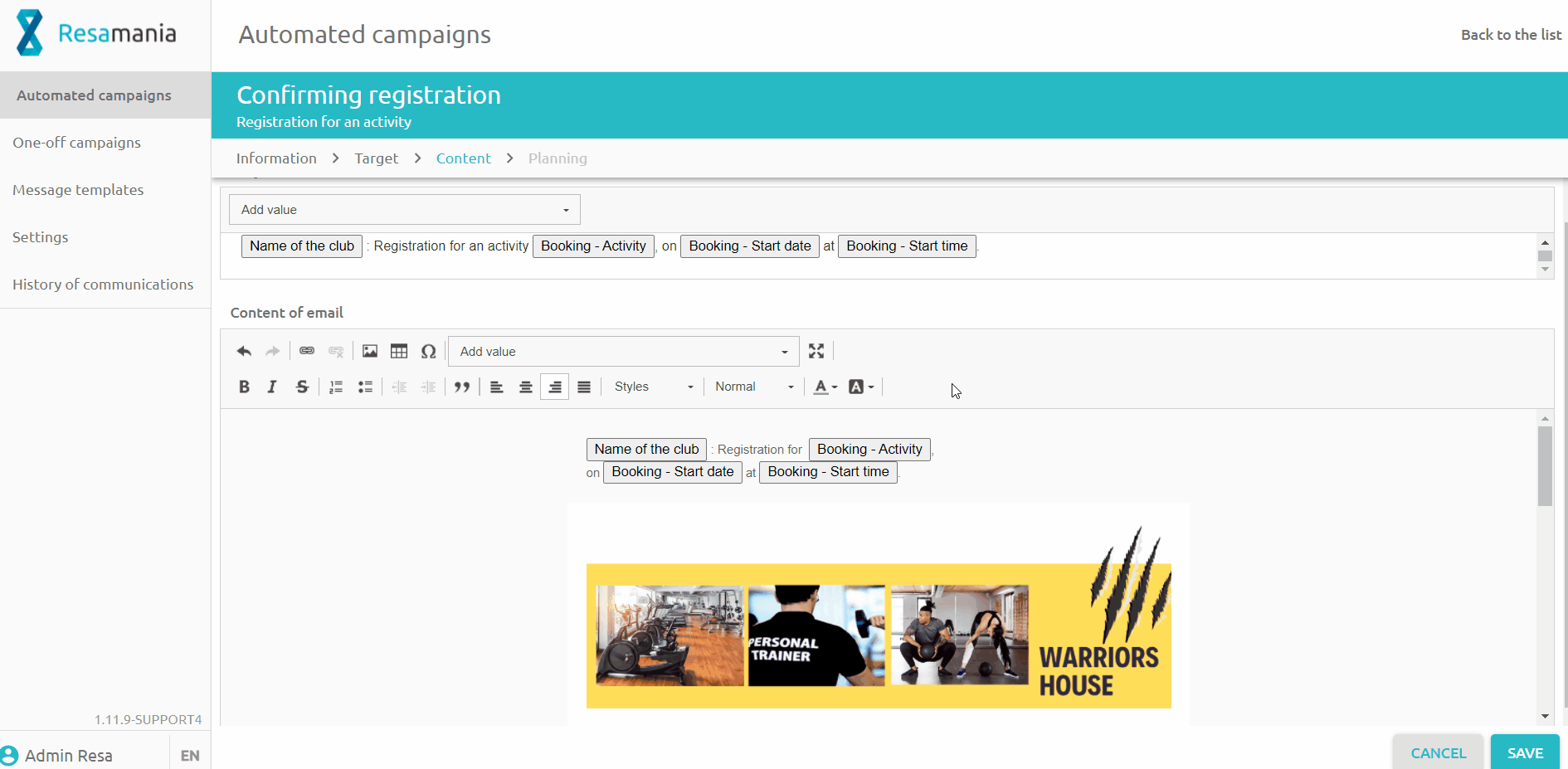This screenshot has height=769, width=1568.
Task: Open Message templates in the sidebar
Action: [78, 190]
